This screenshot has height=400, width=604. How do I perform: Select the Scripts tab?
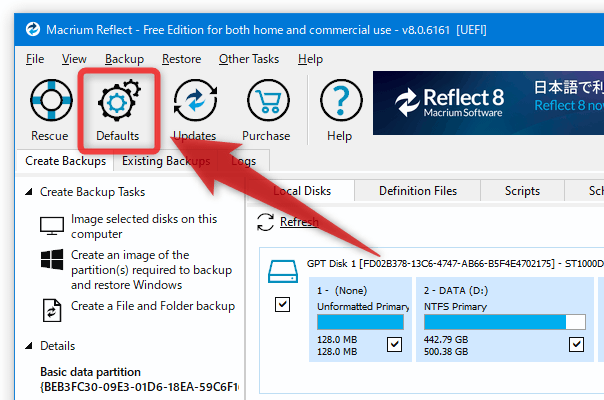point(522,191)
